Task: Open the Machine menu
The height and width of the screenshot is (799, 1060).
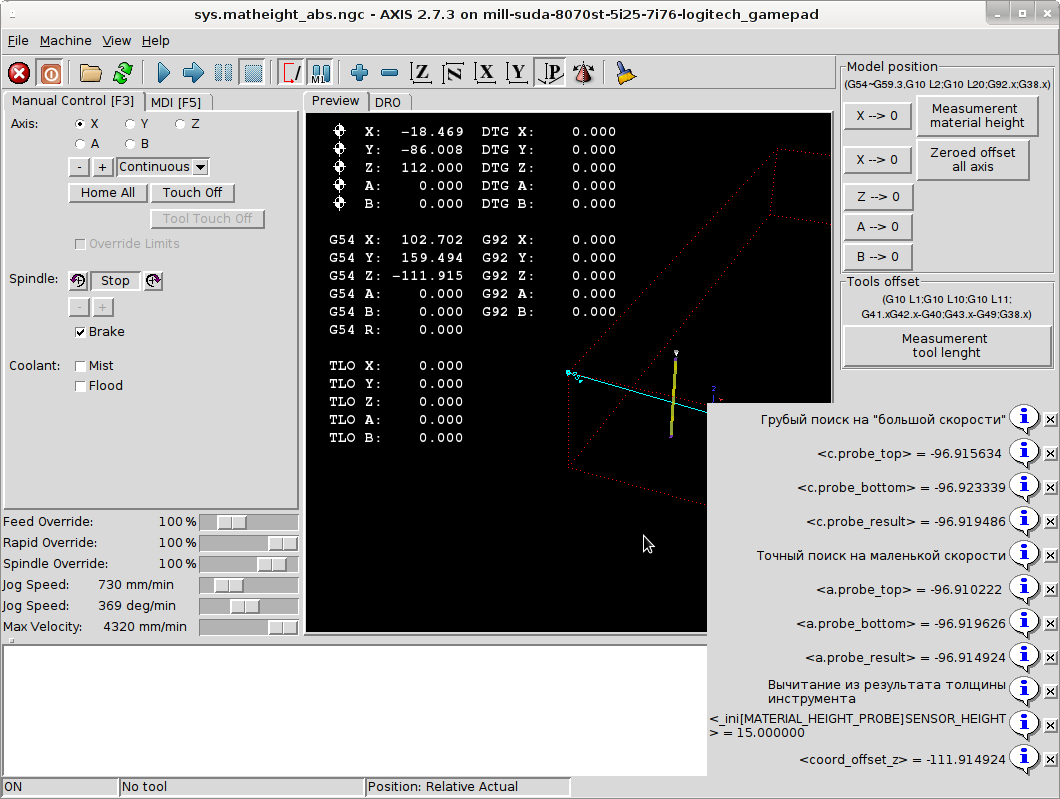Action: (65, 41)
